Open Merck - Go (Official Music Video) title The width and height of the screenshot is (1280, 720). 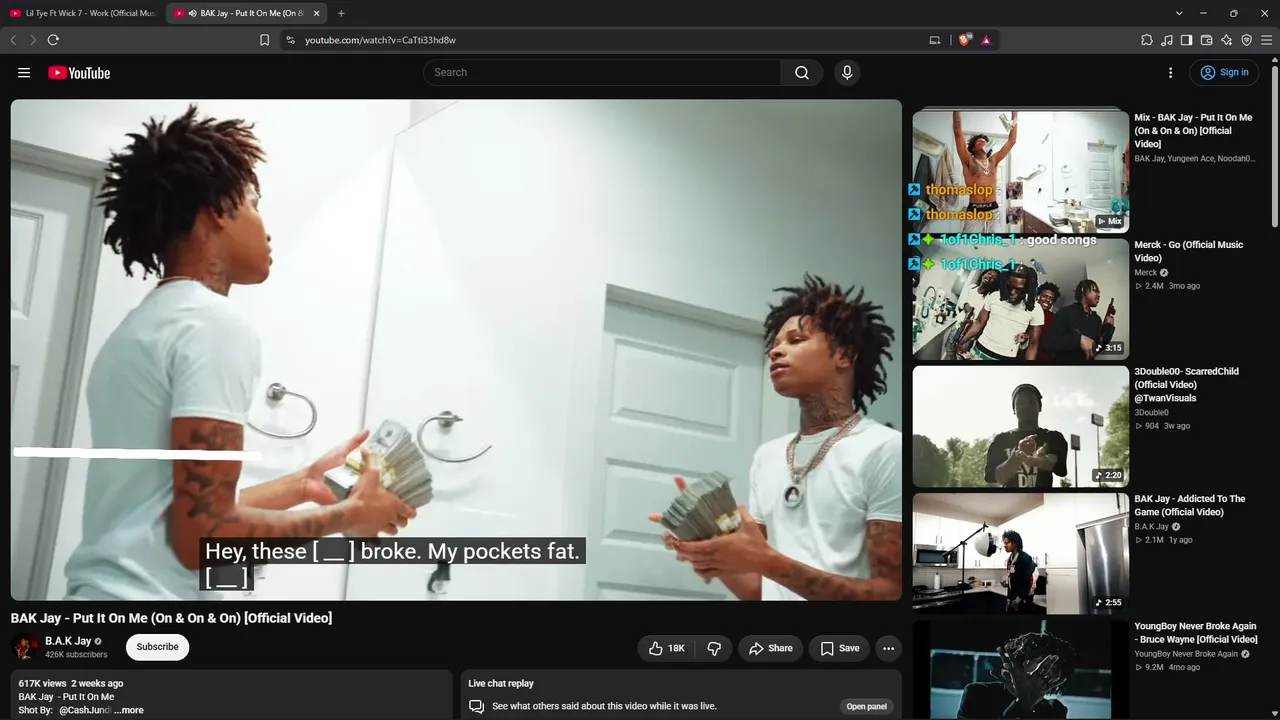(1189, 251)
